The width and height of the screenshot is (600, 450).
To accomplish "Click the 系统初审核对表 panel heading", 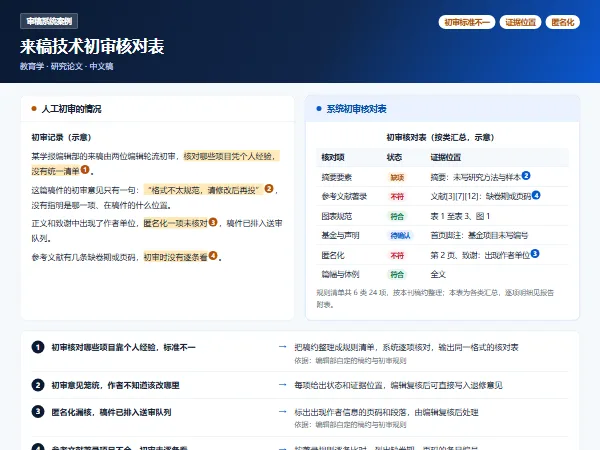I will (356, 109).
